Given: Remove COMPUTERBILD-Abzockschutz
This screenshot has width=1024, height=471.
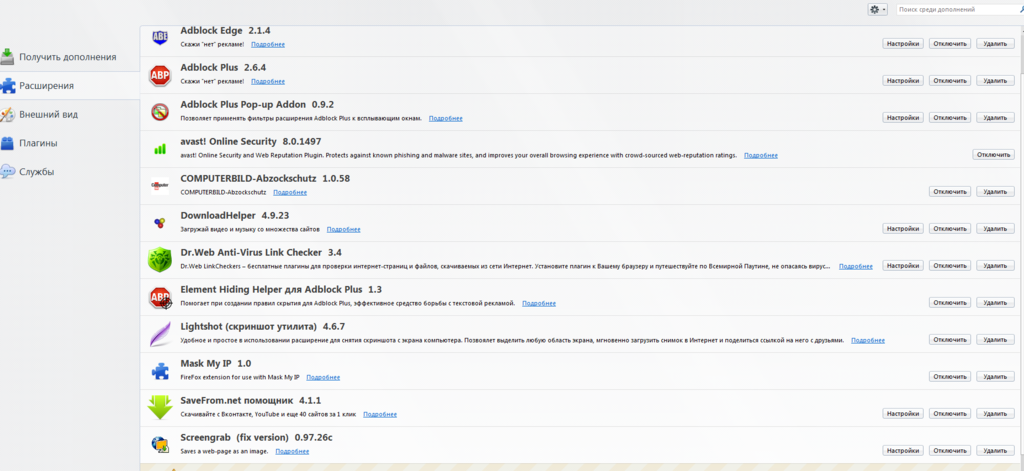Looking at the screenshot, I should [x=995, y=192].
